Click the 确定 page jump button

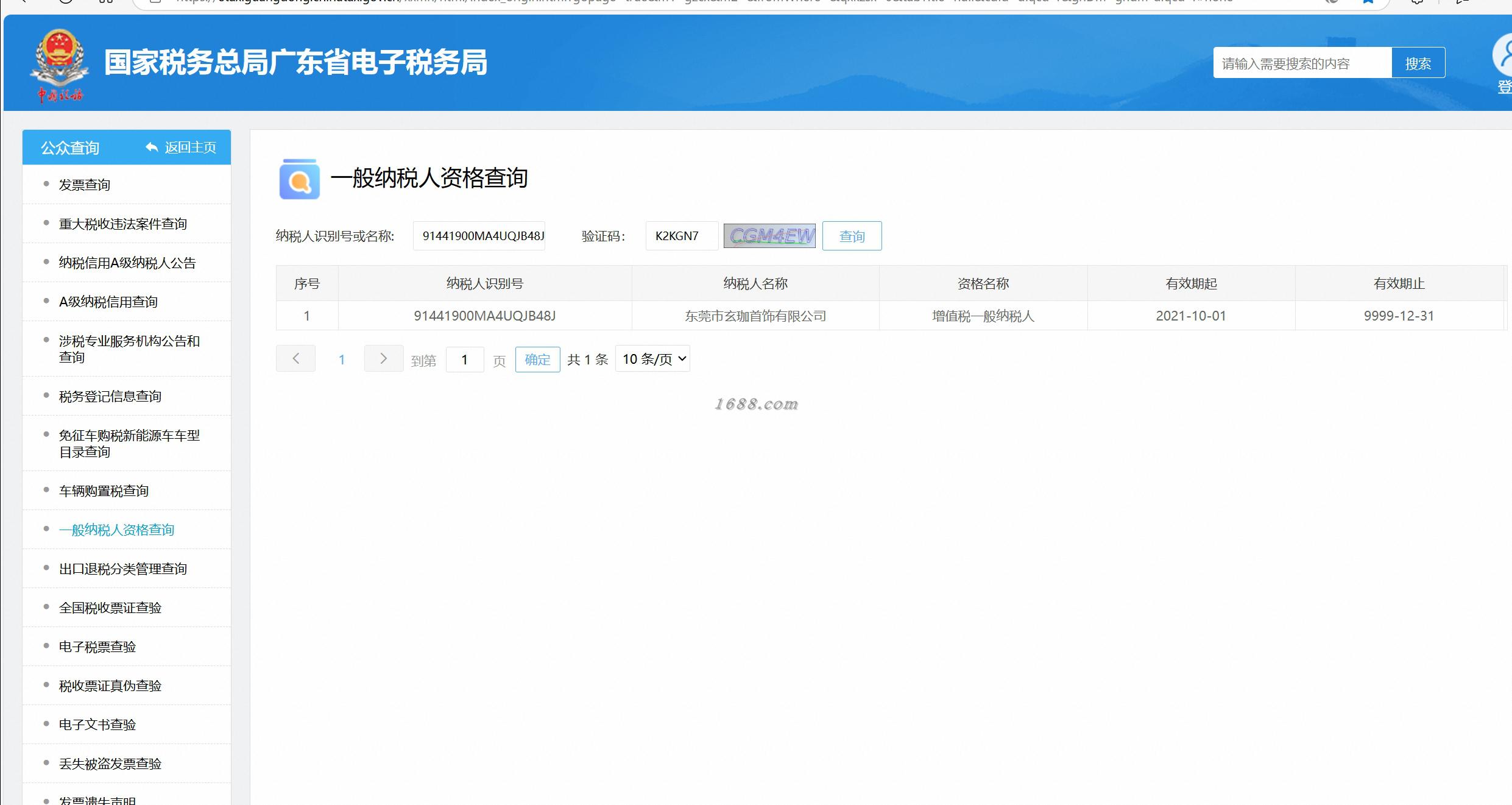click(x=537, y=360)
